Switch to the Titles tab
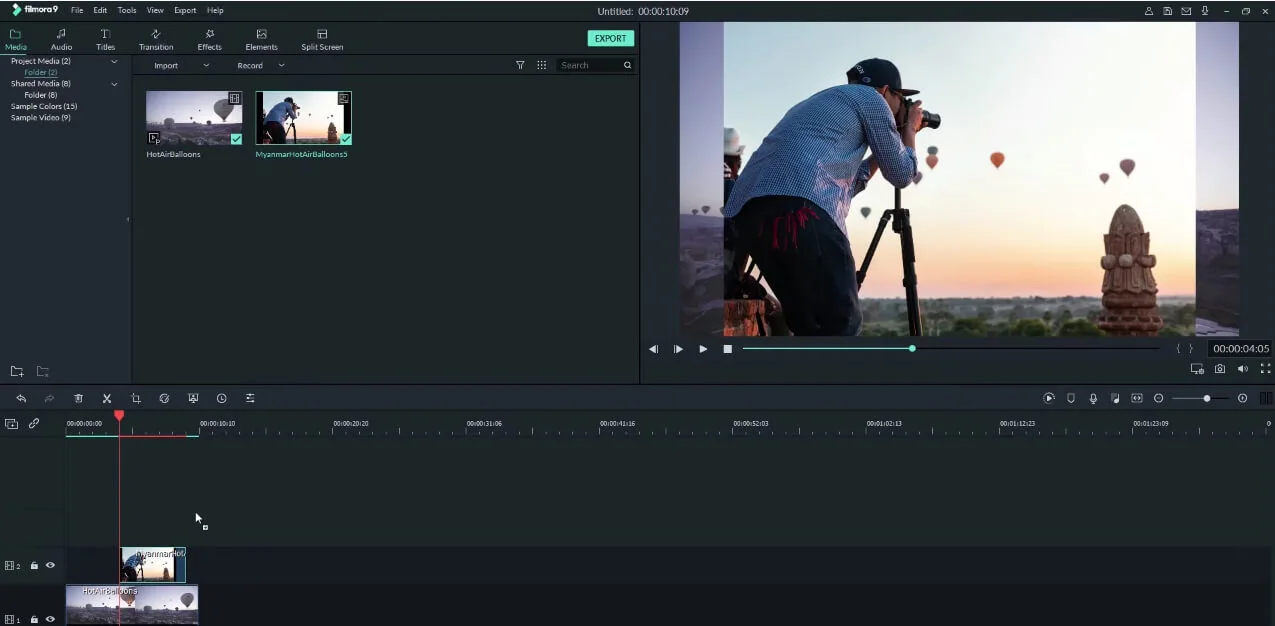 (105, 40)
